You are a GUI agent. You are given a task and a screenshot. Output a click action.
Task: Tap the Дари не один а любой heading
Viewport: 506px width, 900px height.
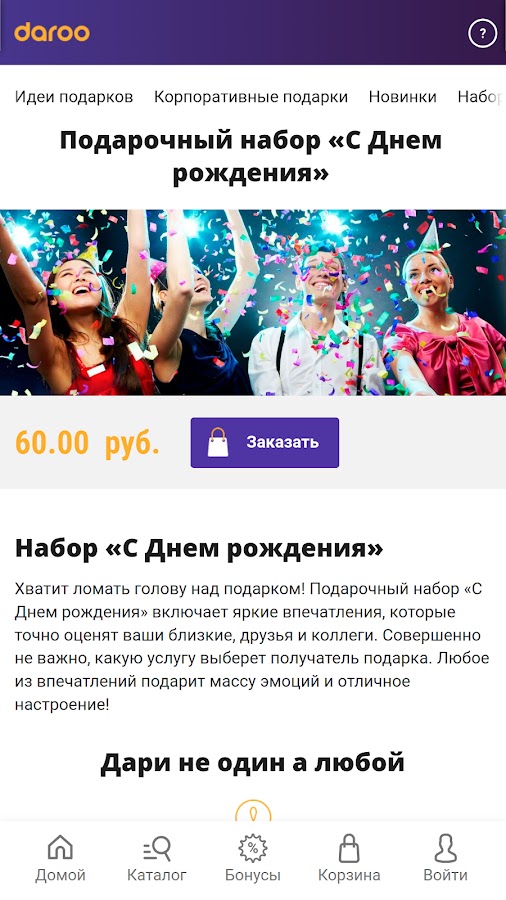(x=252, y=762)
